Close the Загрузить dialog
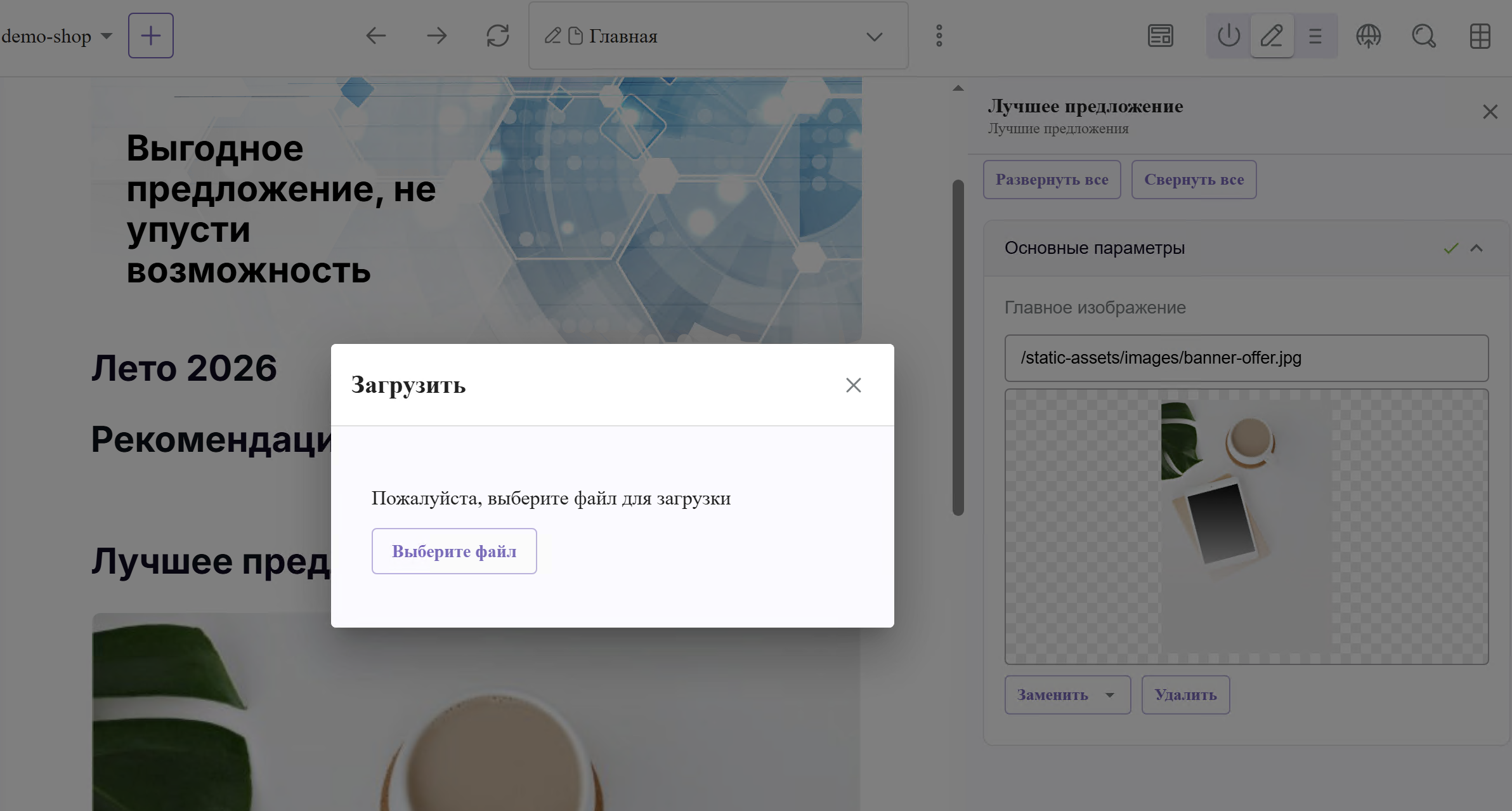The width and height of the screenshot is (1512, 811). pyautogui.click(x=853, y=385)
